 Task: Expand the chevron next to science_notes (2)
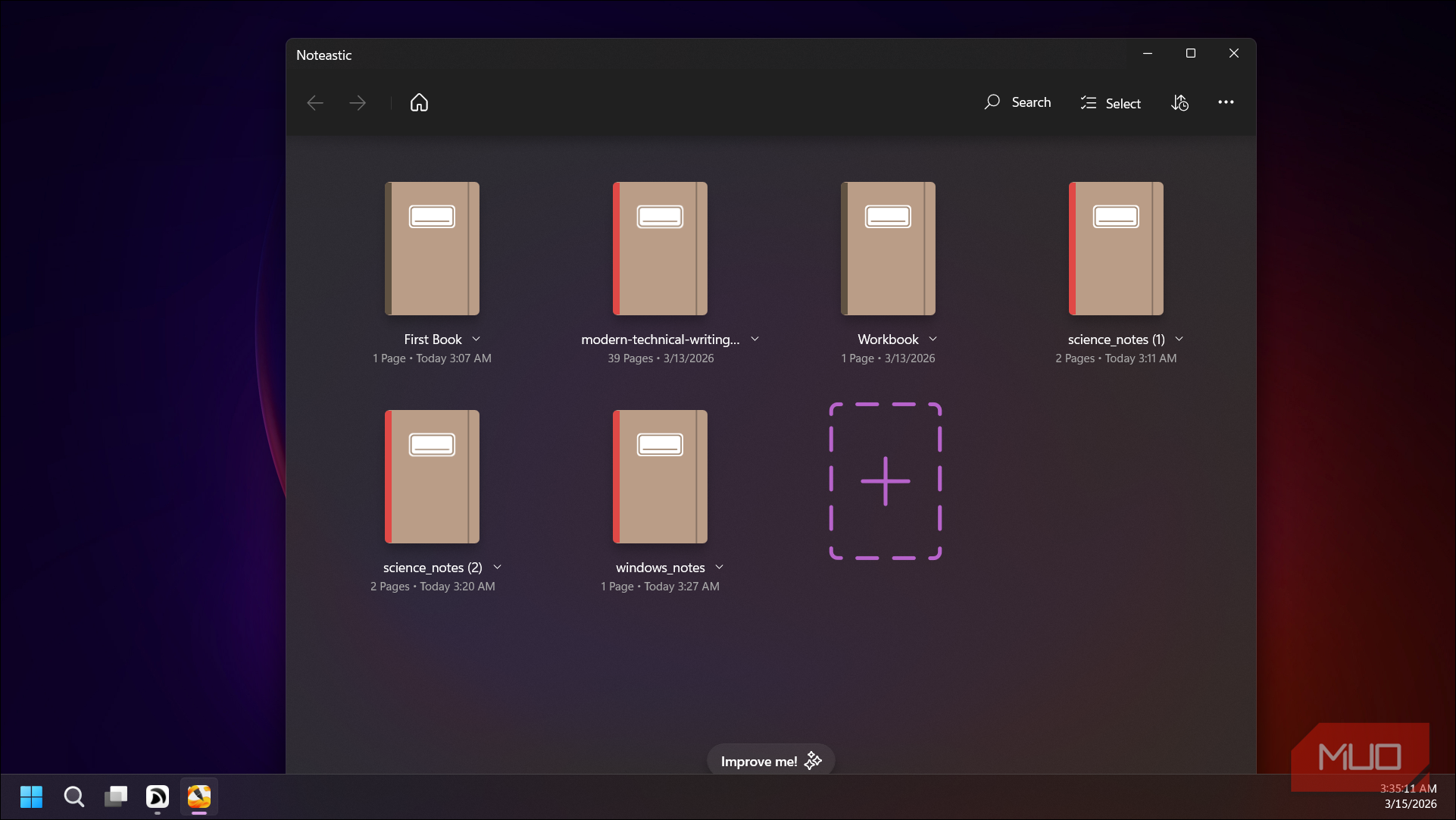click(x=497, y=567)
